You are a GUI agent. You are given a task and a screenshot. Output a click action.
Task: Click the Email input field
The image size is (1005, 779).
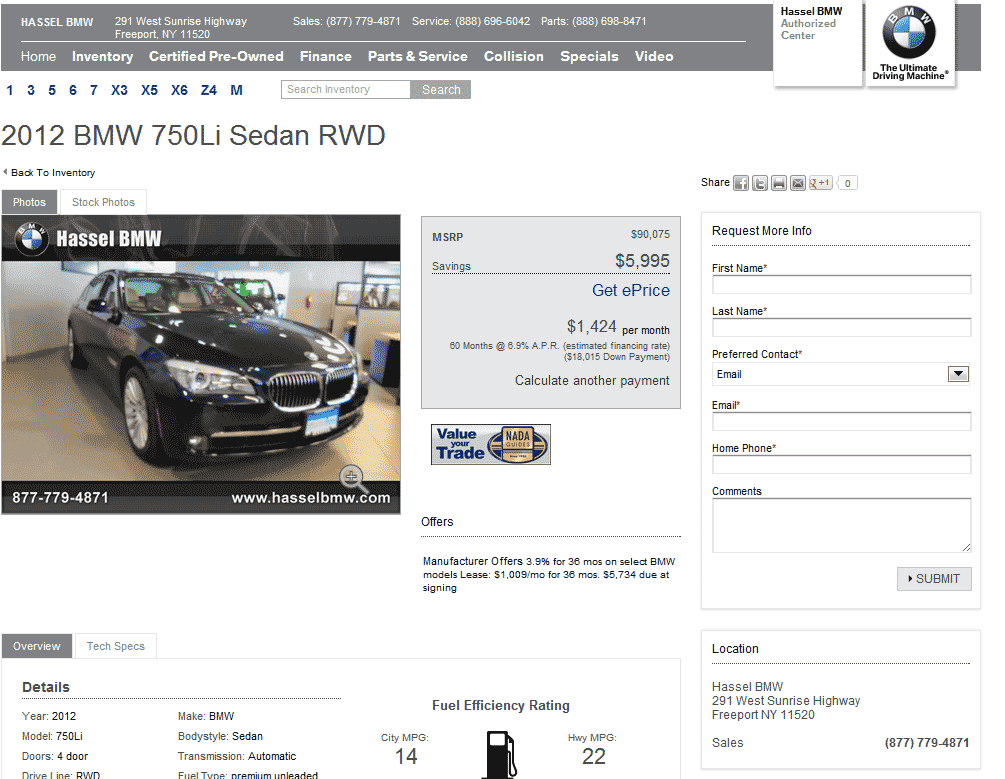[x=841, y=421]
